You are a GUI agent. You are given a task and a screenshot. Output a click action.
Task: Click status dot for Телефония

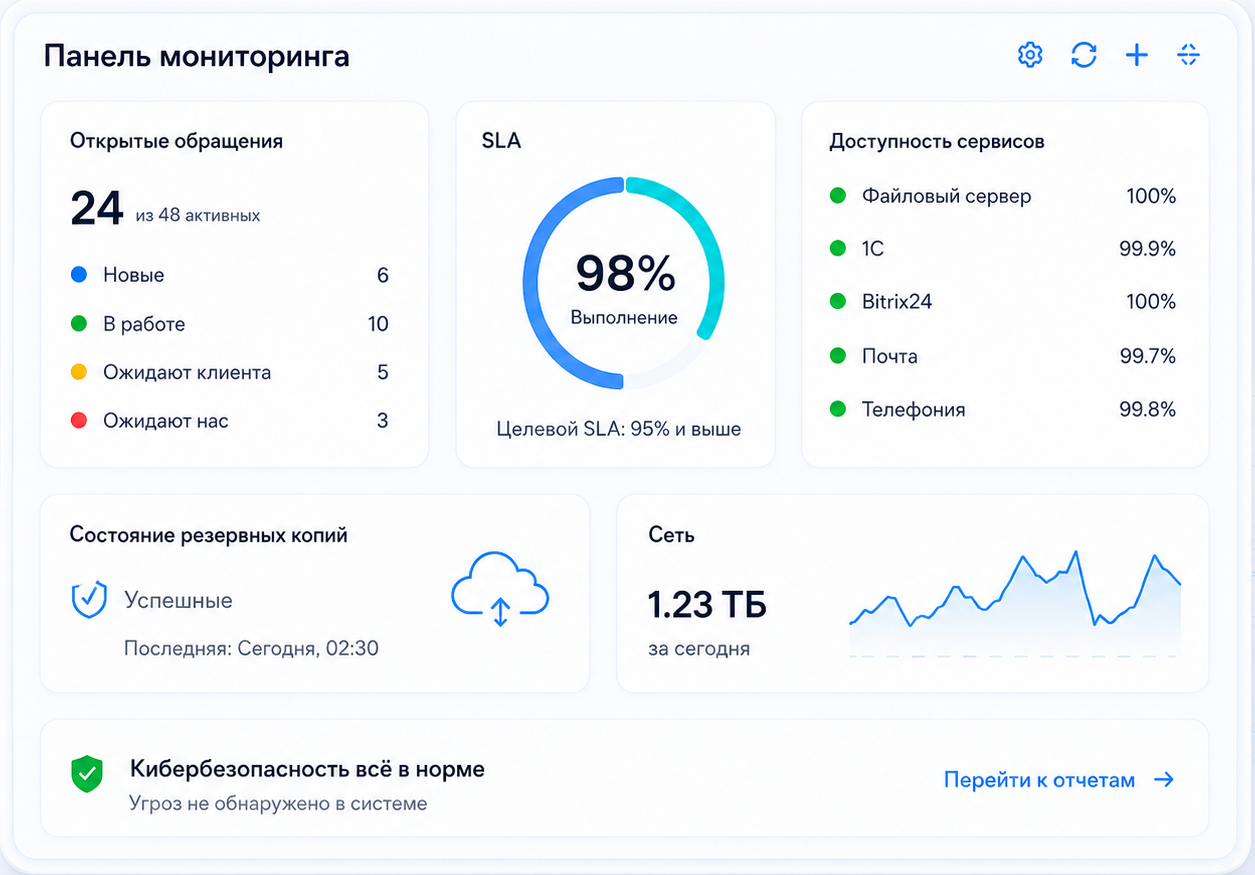[838, 409]
